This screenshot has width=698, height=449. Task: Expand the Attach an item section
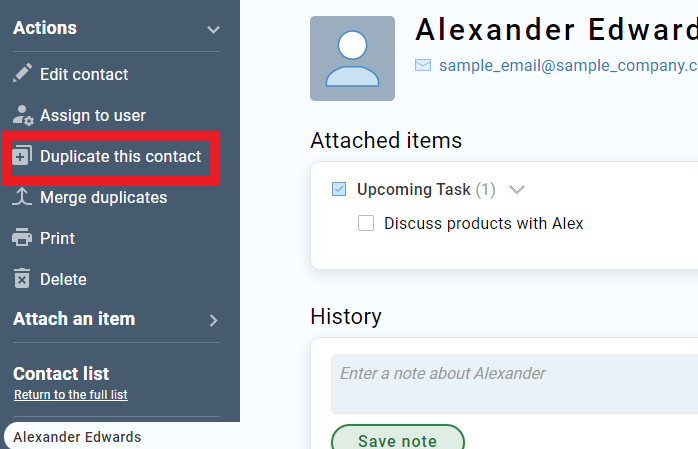[x=214, y=320]
